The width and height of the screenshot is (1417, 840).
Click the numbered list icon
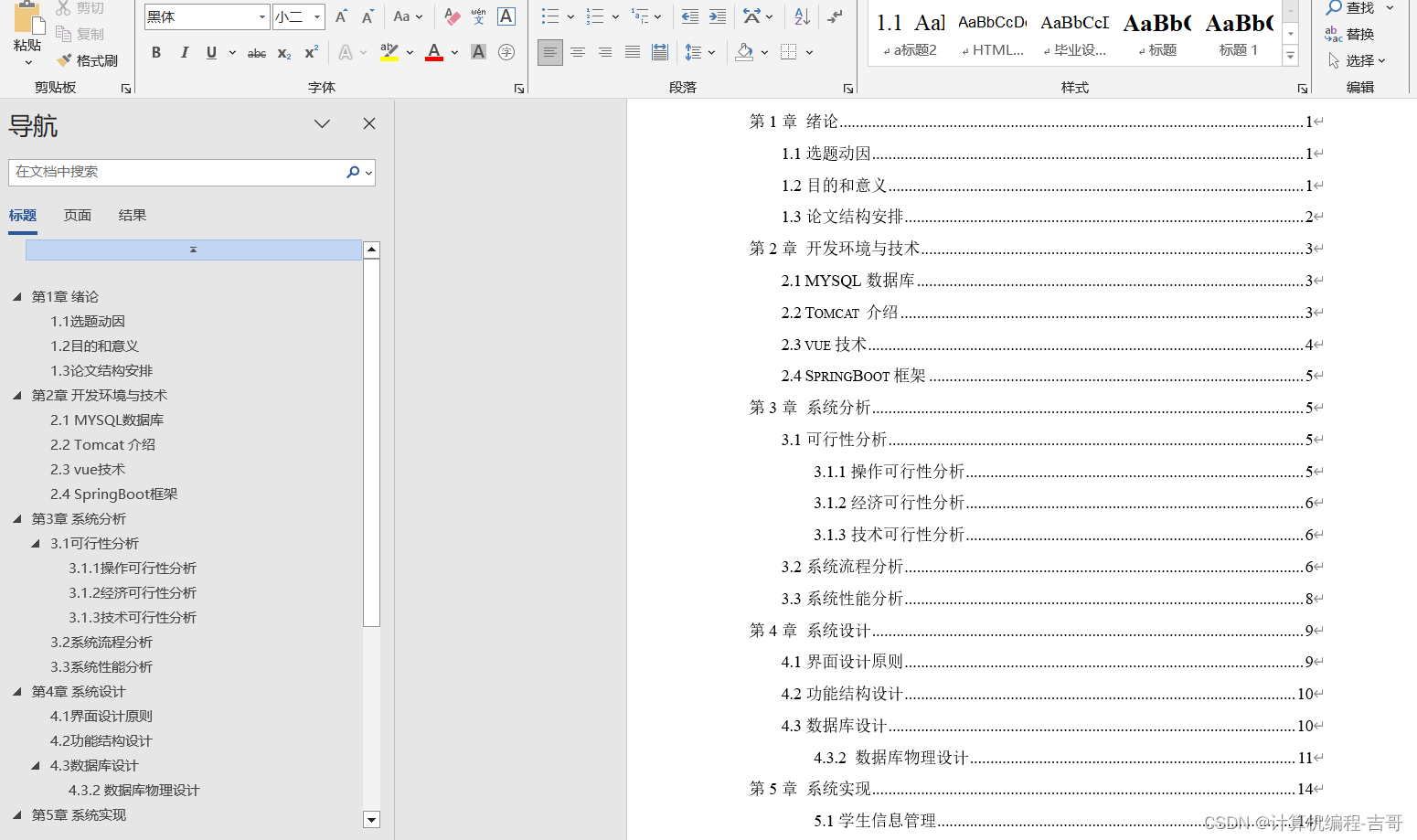tap(595, 16)
